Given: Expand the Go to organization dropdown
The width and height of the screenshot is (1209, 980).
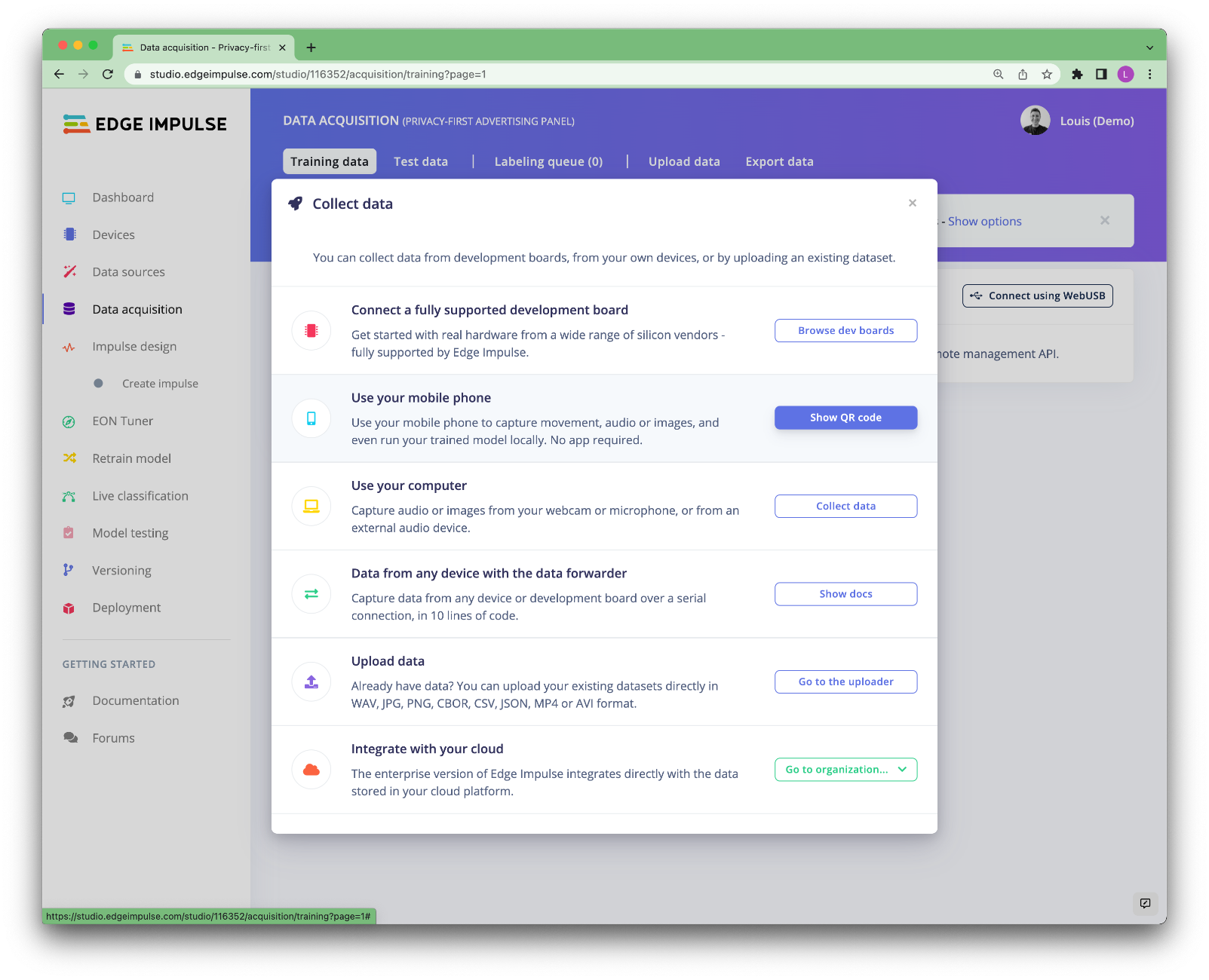Looking at the screenshot, I should pos(845,770).
